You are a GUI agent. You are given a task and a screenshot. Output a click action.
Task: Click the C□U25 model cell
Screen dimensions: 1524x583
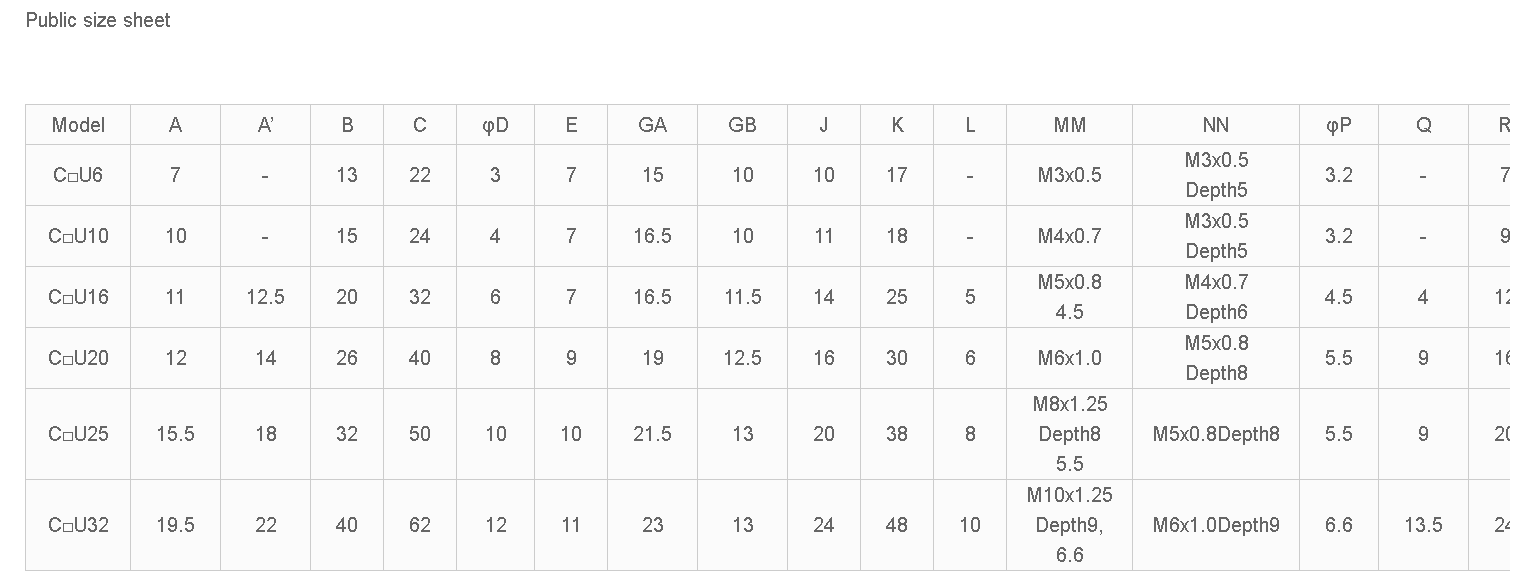[78, 434]
